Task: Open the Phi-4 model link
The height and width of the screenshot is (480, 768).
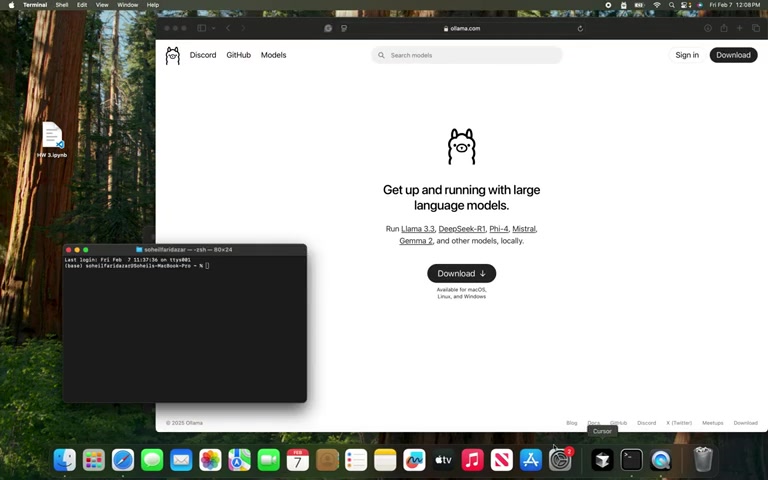Action: click(499, 229)
